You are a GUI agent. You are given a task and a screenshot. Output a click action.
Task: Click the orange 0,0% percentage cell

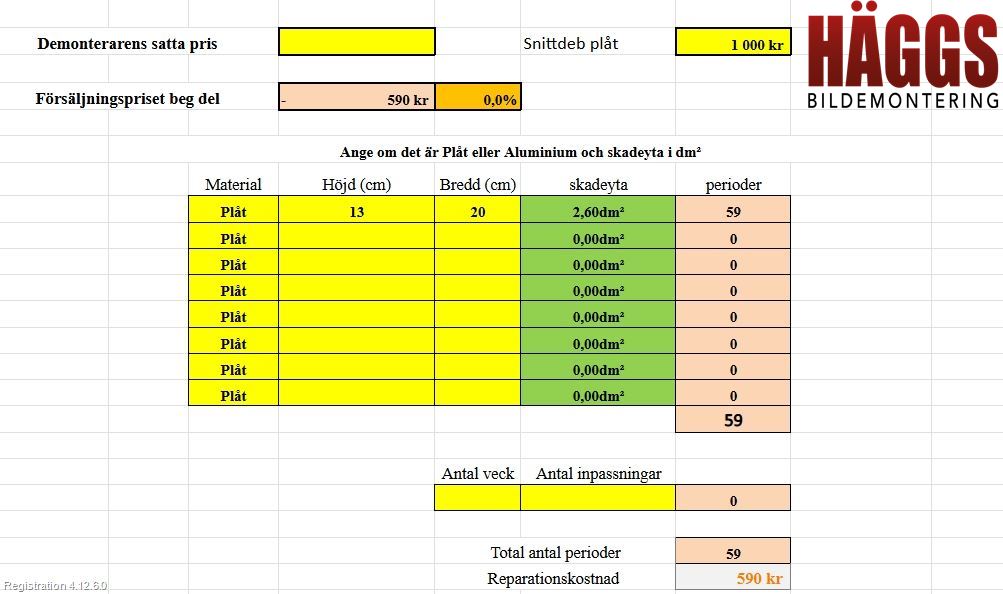pyautogui.click(x=478, y=97)
